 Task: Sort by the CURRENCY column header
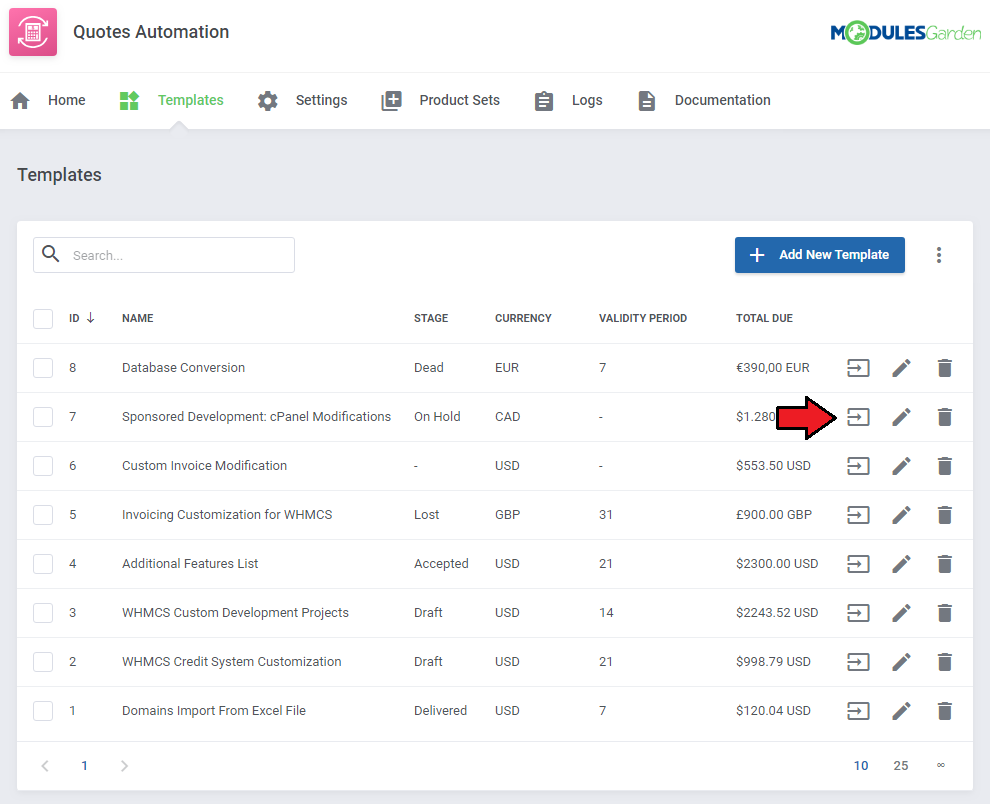[523, 318]
